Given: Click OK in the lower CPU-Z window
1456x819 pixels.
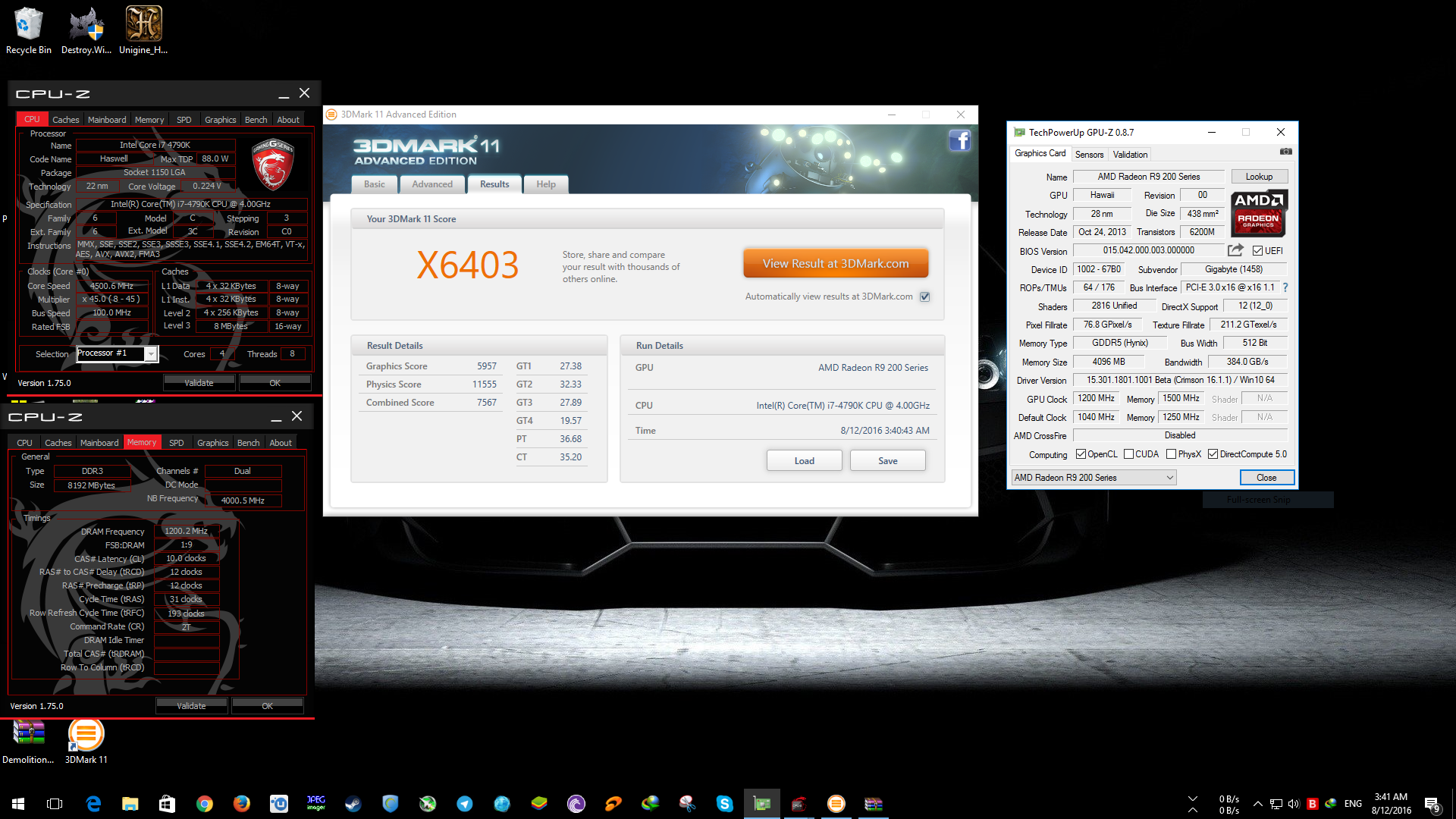Looking at the screenshot, I should pos(267,706).
